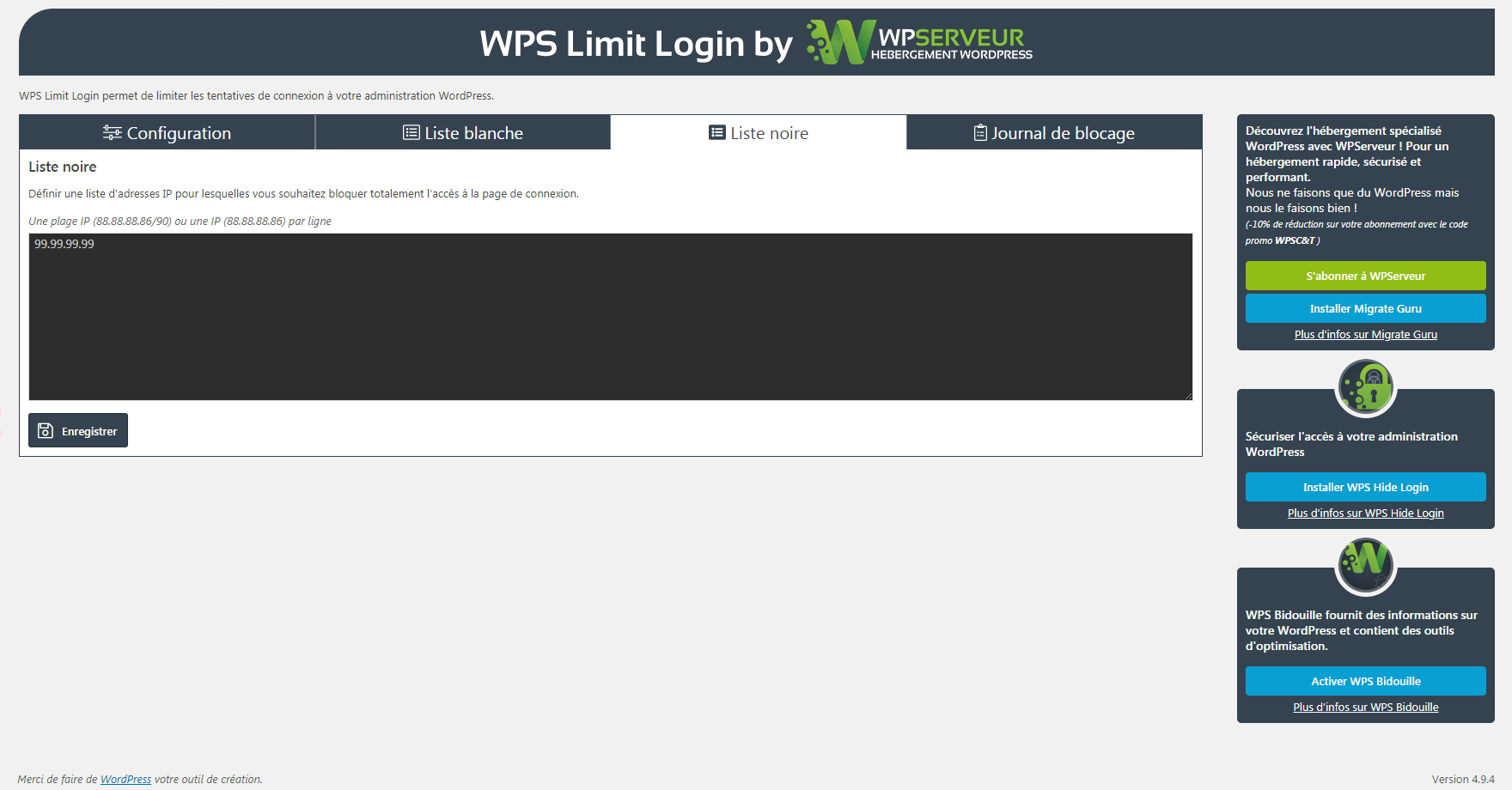Click the clipboard icon beside Journal de blocage
This screenshot has height=790, width=1512.
(980, 132)
